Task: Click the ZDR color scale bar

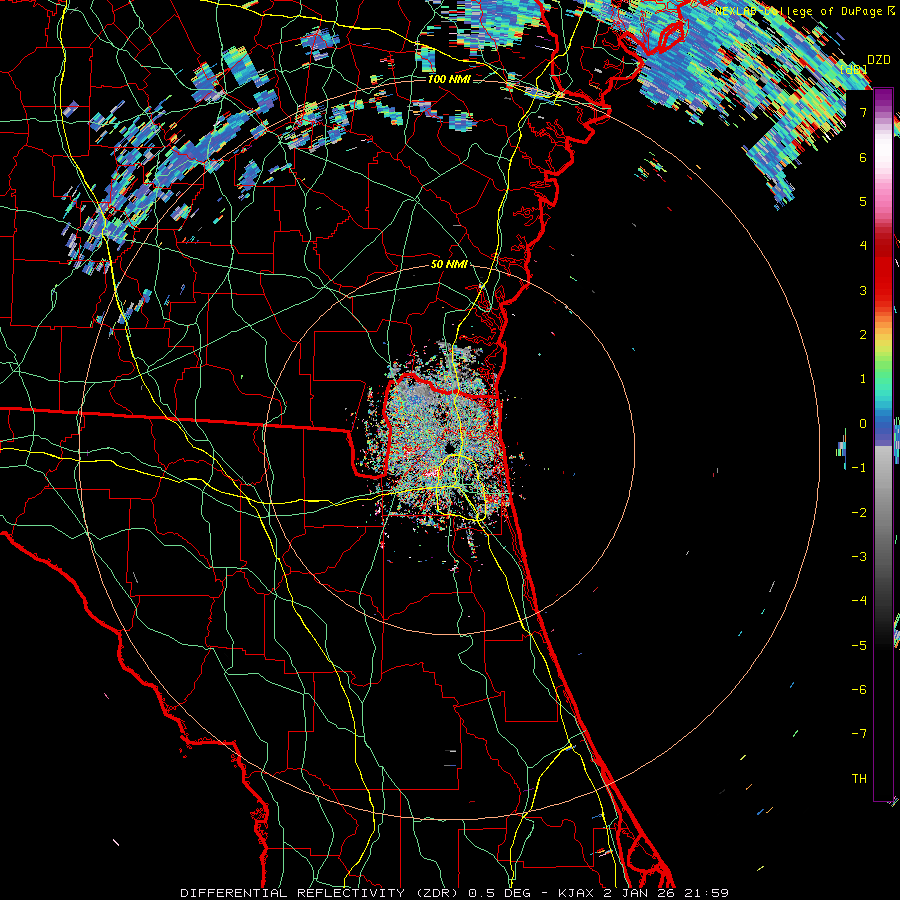Action: (x=883, y=445)
